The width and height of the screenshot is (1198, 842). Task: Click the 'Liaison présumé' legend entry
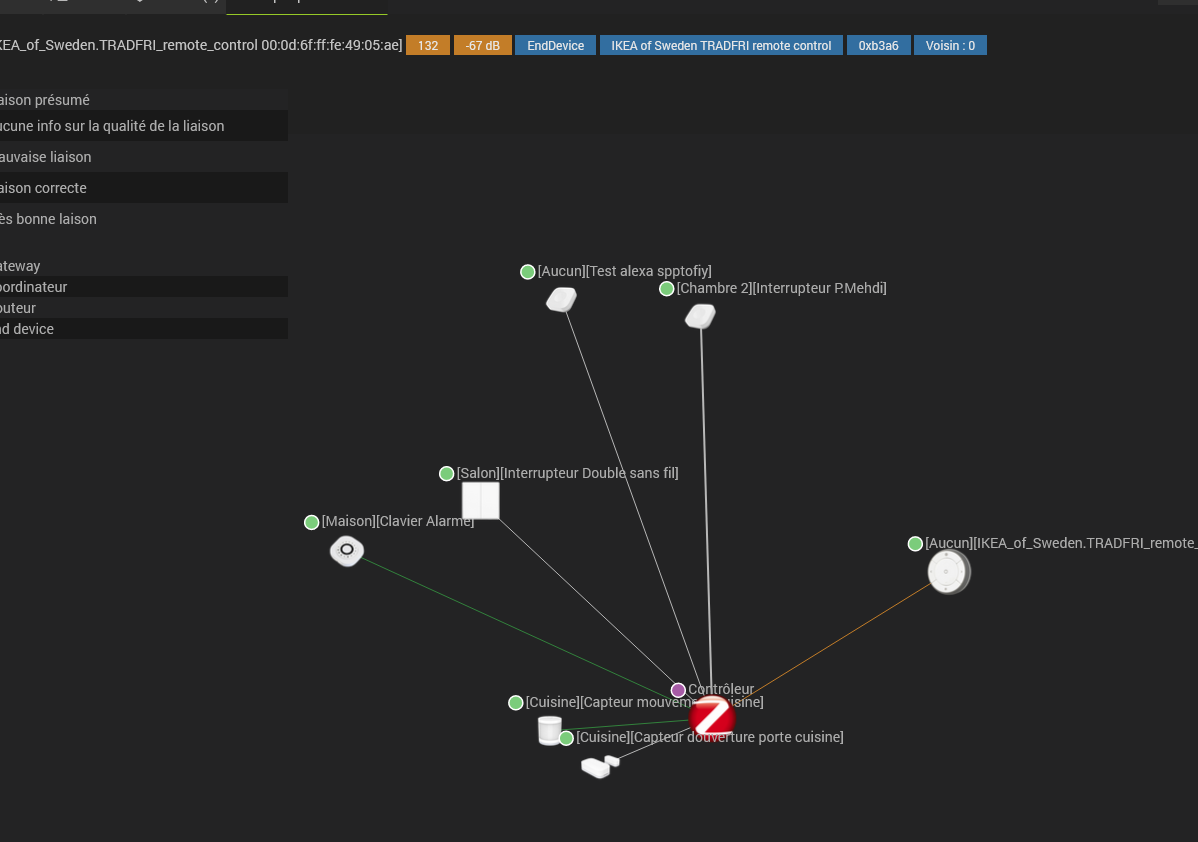click(144, 100)
